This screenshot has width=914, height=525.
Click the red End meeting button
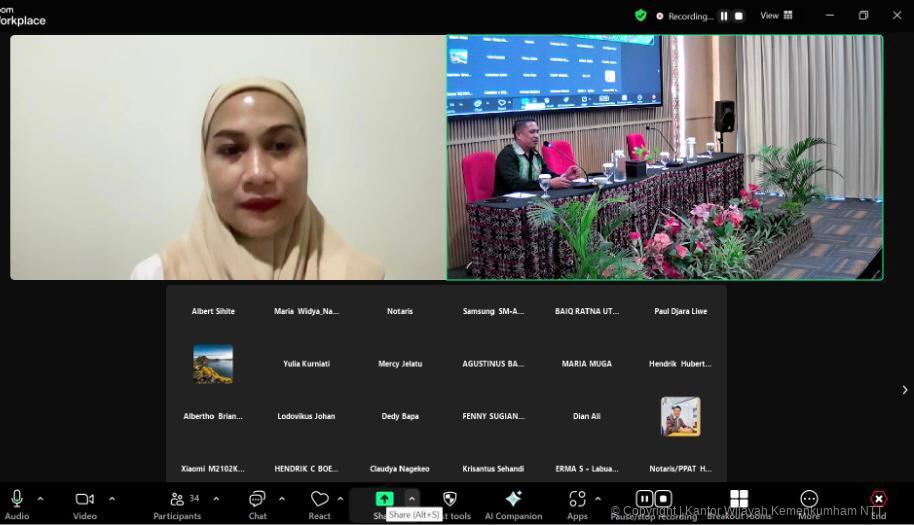[878, 499]
